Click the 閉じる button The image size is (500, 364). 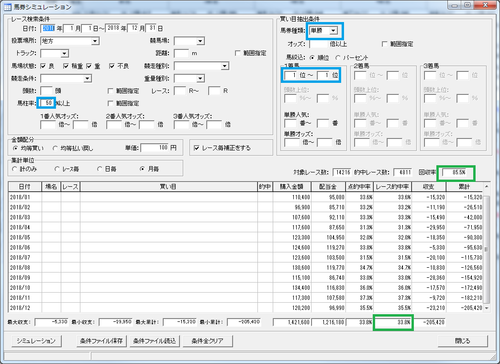(x=462, y=341)
